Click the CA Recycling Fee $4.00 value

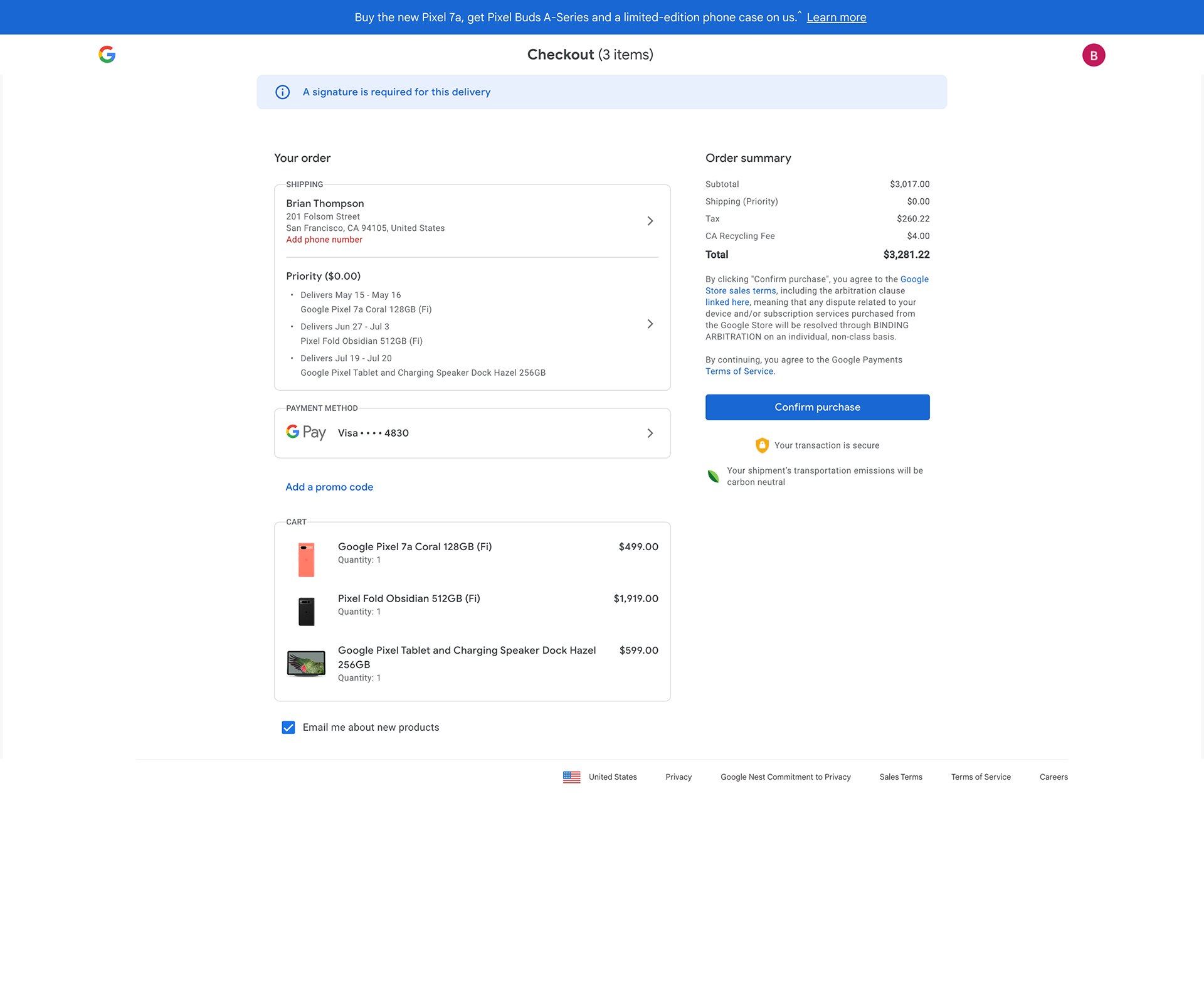(x=918, y=236)
